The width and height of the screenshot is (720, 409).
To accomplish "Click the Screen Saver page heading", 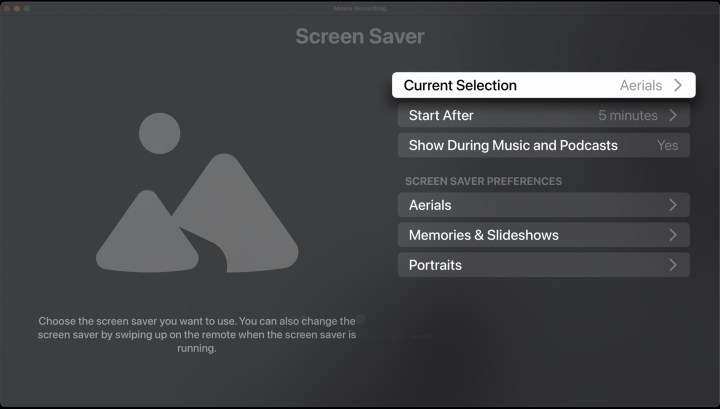I will tap(359, 37).
